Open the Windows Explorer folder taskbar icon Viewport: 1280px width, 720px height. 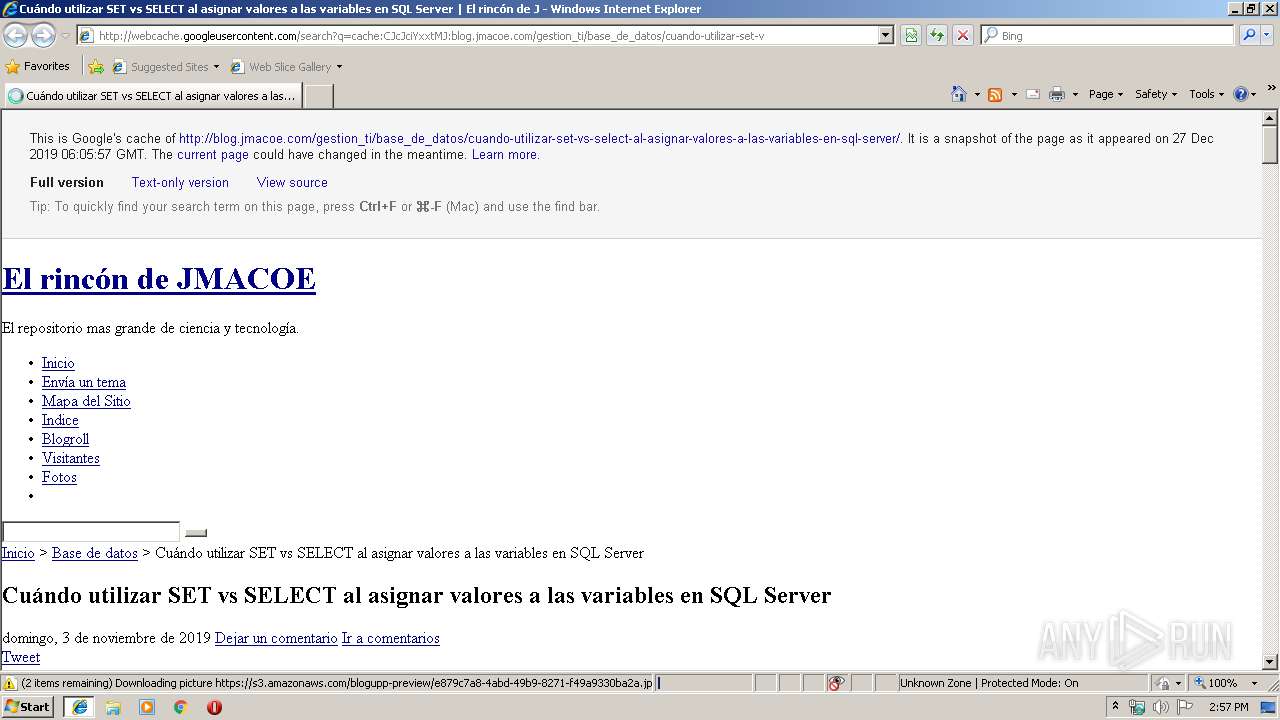click(x=113, y=707)
